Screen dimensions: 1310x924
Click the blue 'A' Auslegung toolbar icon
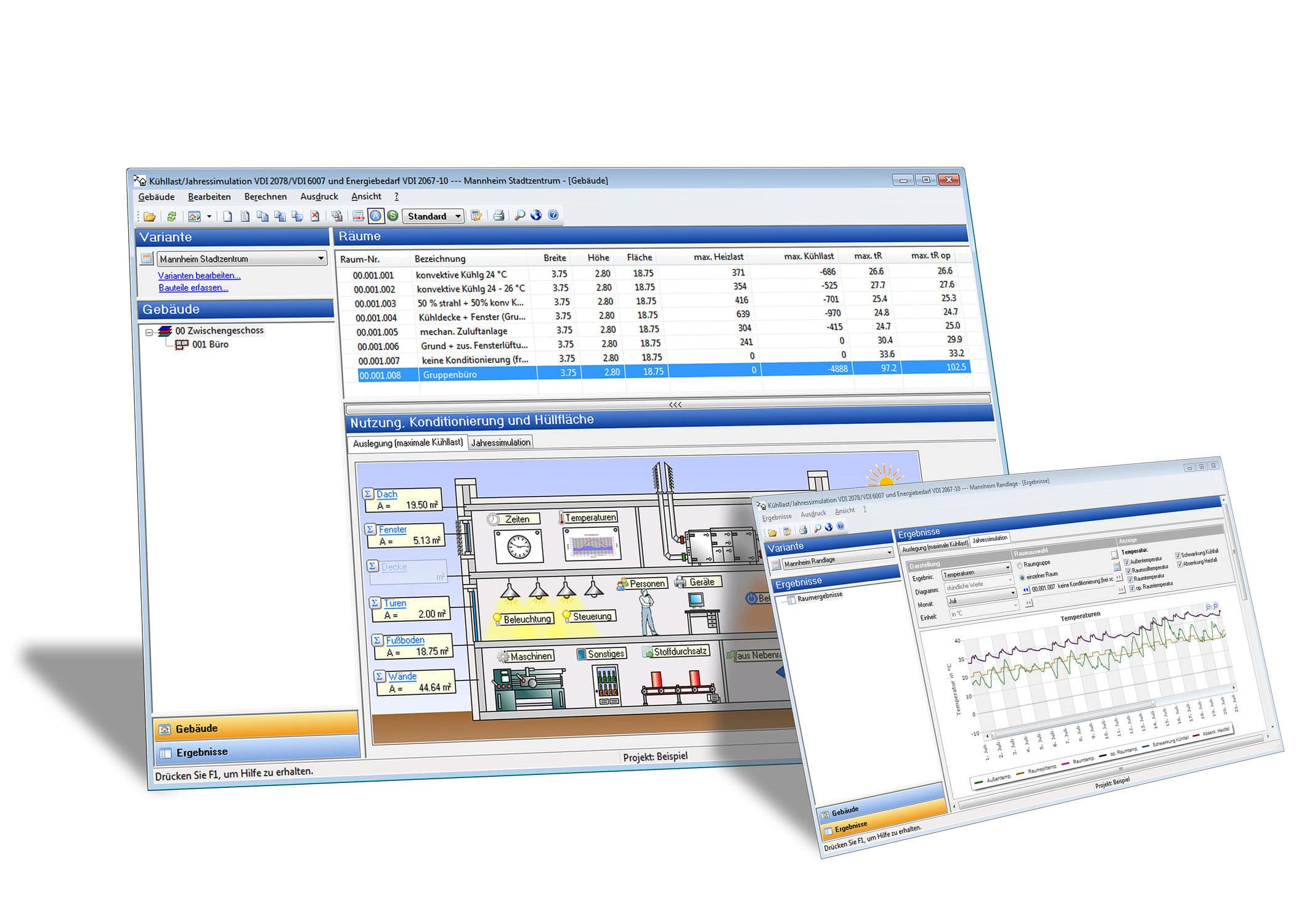[377, 217]
